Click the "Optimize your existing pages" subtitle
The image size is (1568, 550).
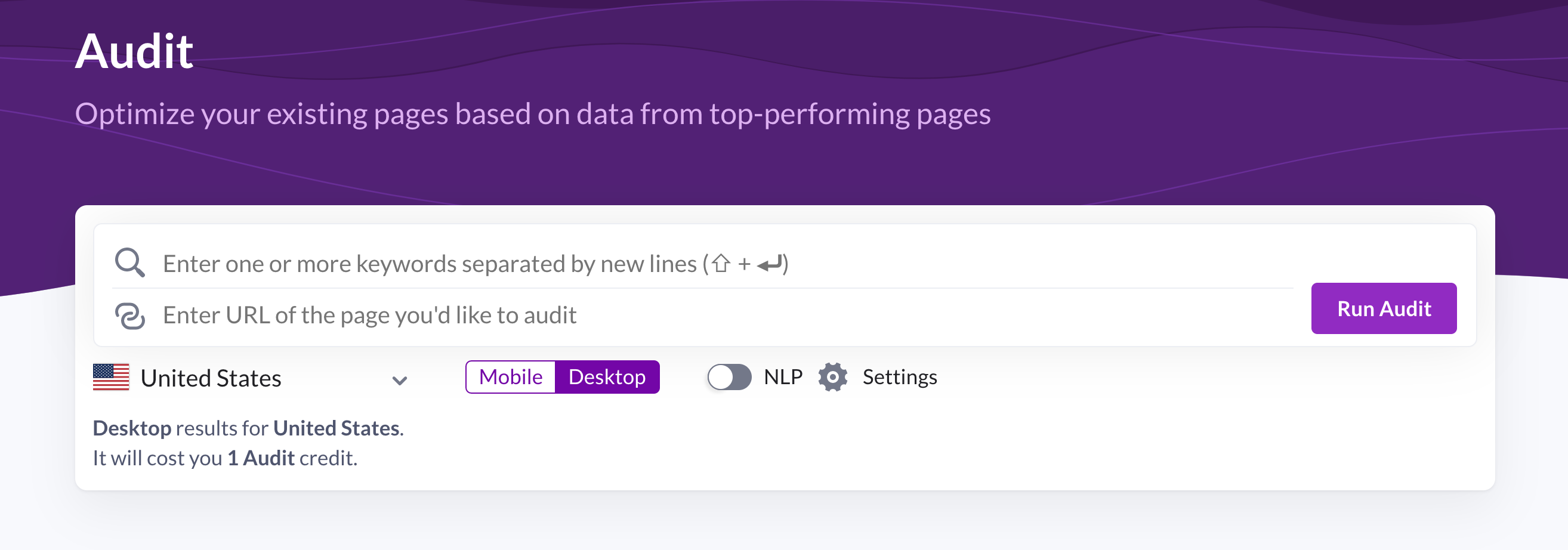pos(533,114)
